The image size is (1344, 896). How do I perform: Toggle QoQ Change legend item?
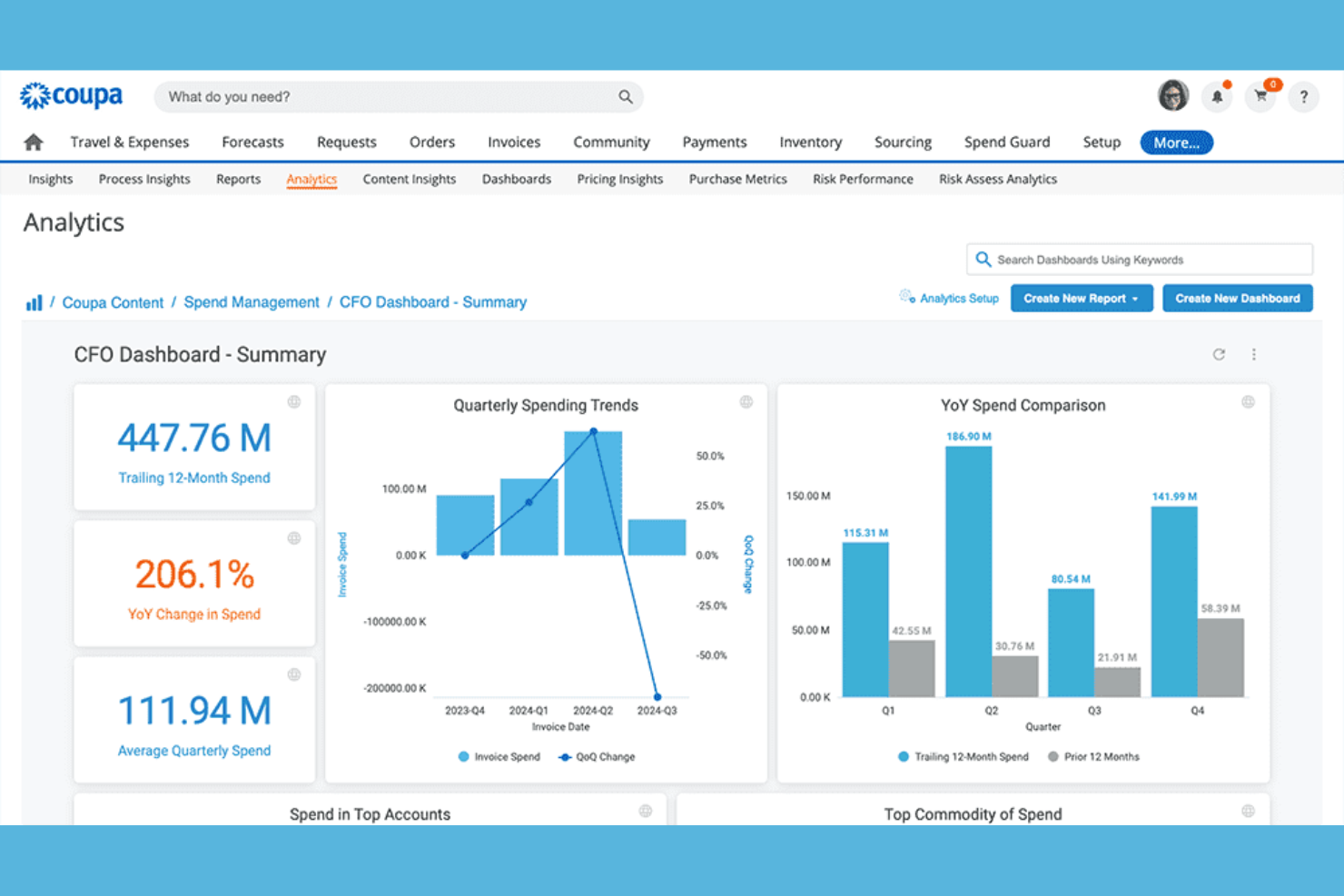tap(597, 756)
